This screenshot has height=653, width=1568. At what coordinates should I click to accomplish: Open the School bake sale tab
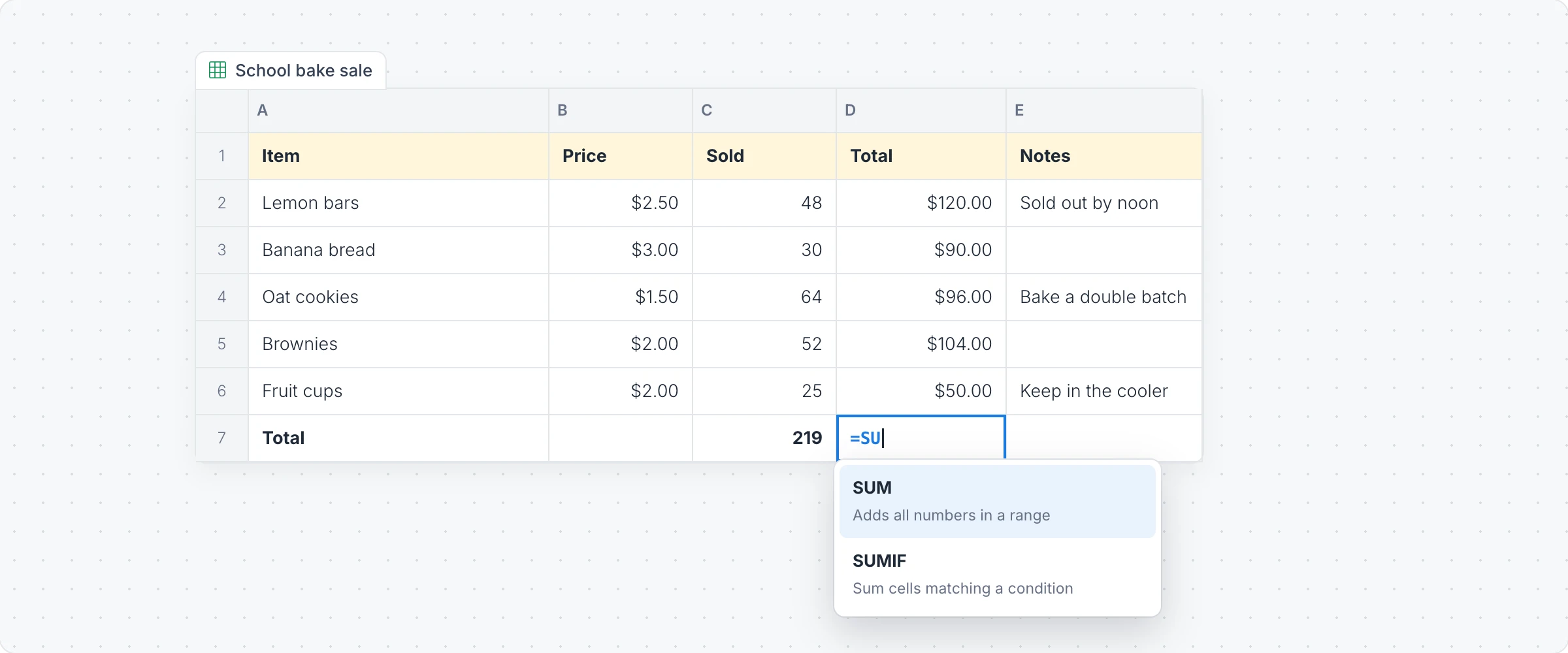(x=291, y=71)
